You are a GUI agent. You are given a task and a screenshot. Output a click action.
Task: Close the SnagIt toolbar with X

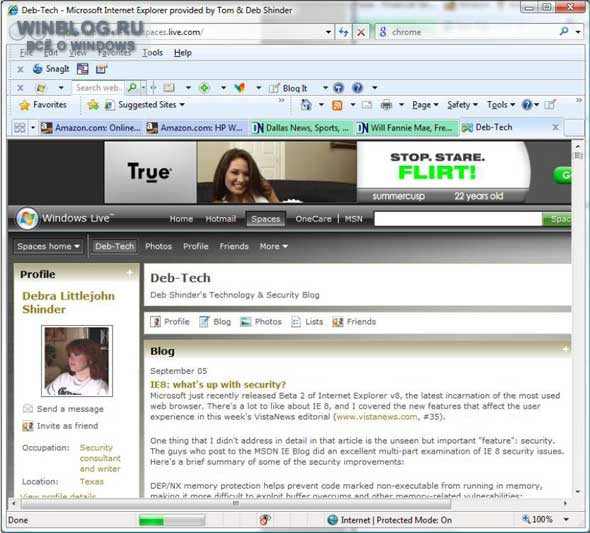pyautogui.click(x=20, y=69)
